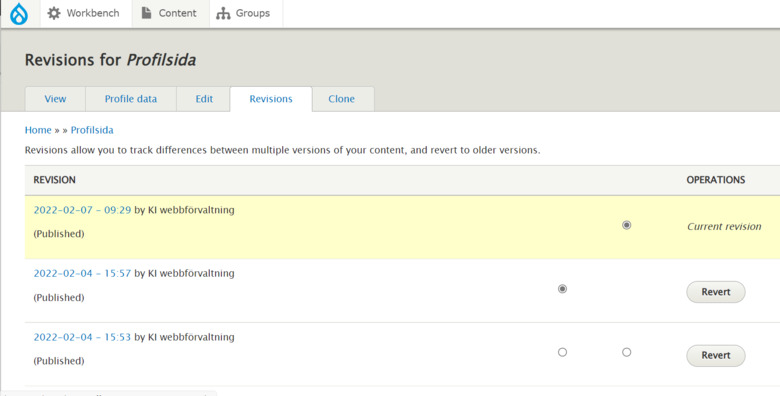Switch to the Edit tab

[204, 99]
